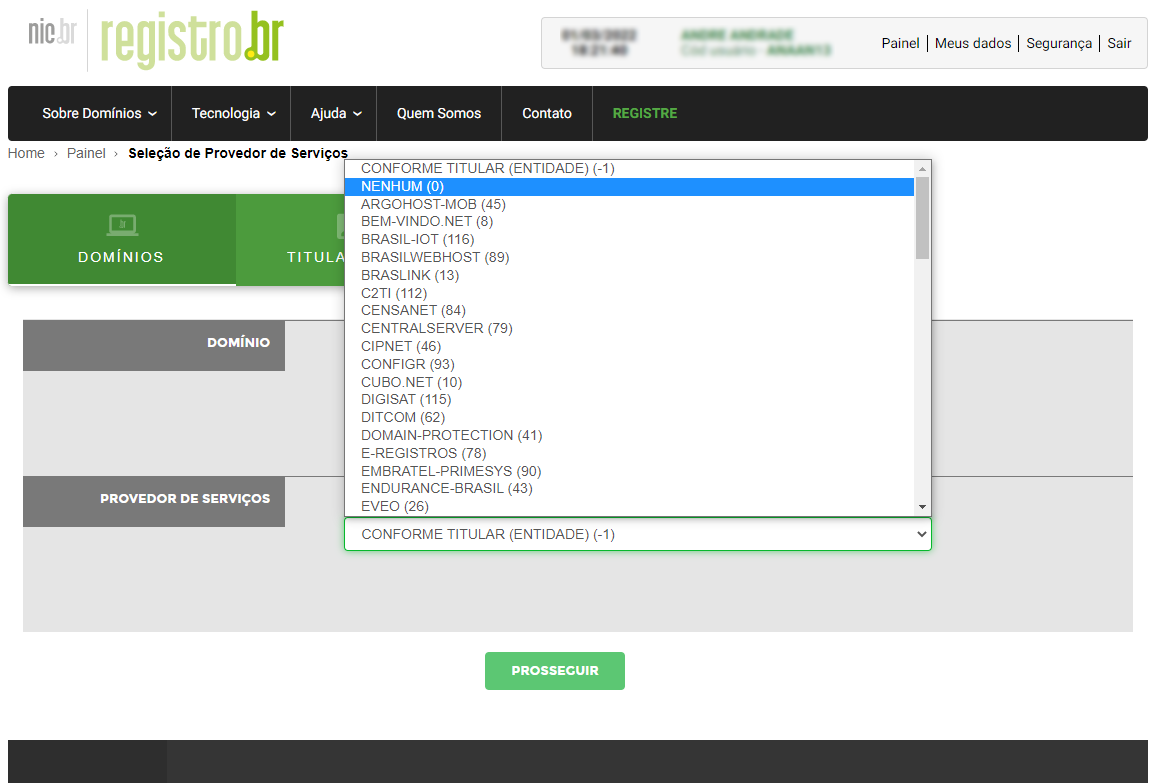
Task: Click the registro.br logo
Action: [192, 39]
